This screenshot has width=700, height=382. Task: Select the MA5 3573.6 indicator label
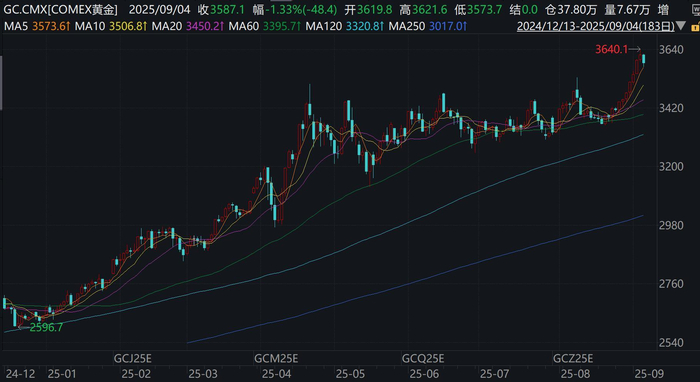click(x=37, y=27)
